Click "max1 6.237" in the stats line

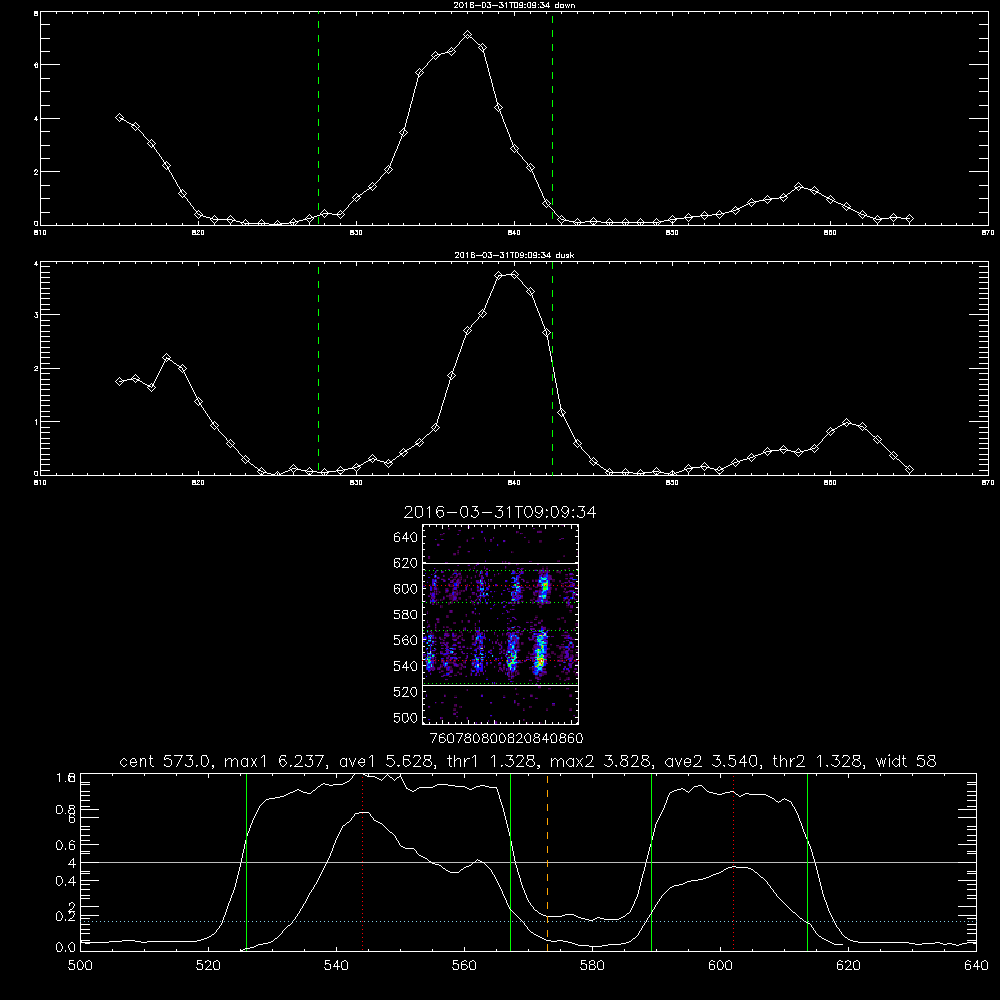(x=276, y=761)
